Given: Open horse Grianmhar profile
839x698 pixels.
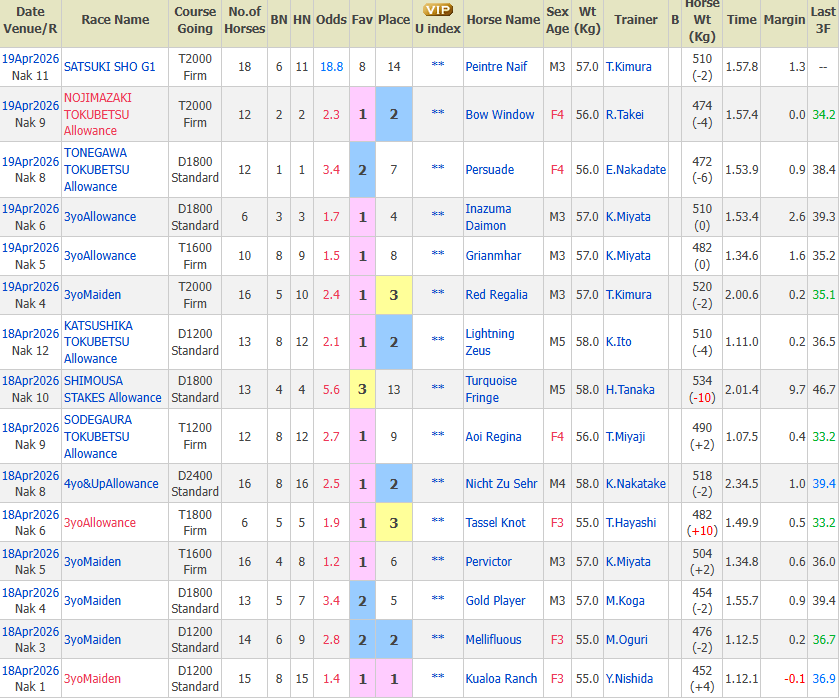Looking at the screenshot, I should (x=493, y=256).
